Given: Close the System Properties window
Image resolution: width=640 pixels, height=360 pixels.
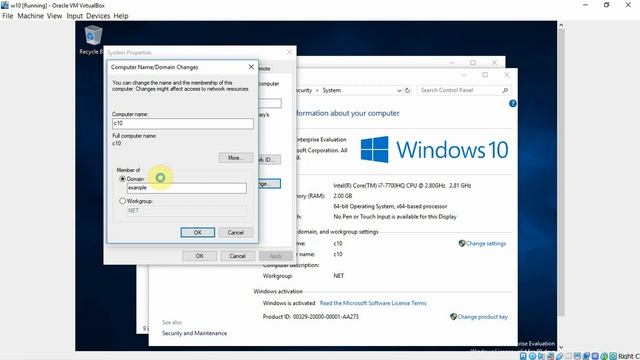Looking at the screenshot, I should [289, 52].
